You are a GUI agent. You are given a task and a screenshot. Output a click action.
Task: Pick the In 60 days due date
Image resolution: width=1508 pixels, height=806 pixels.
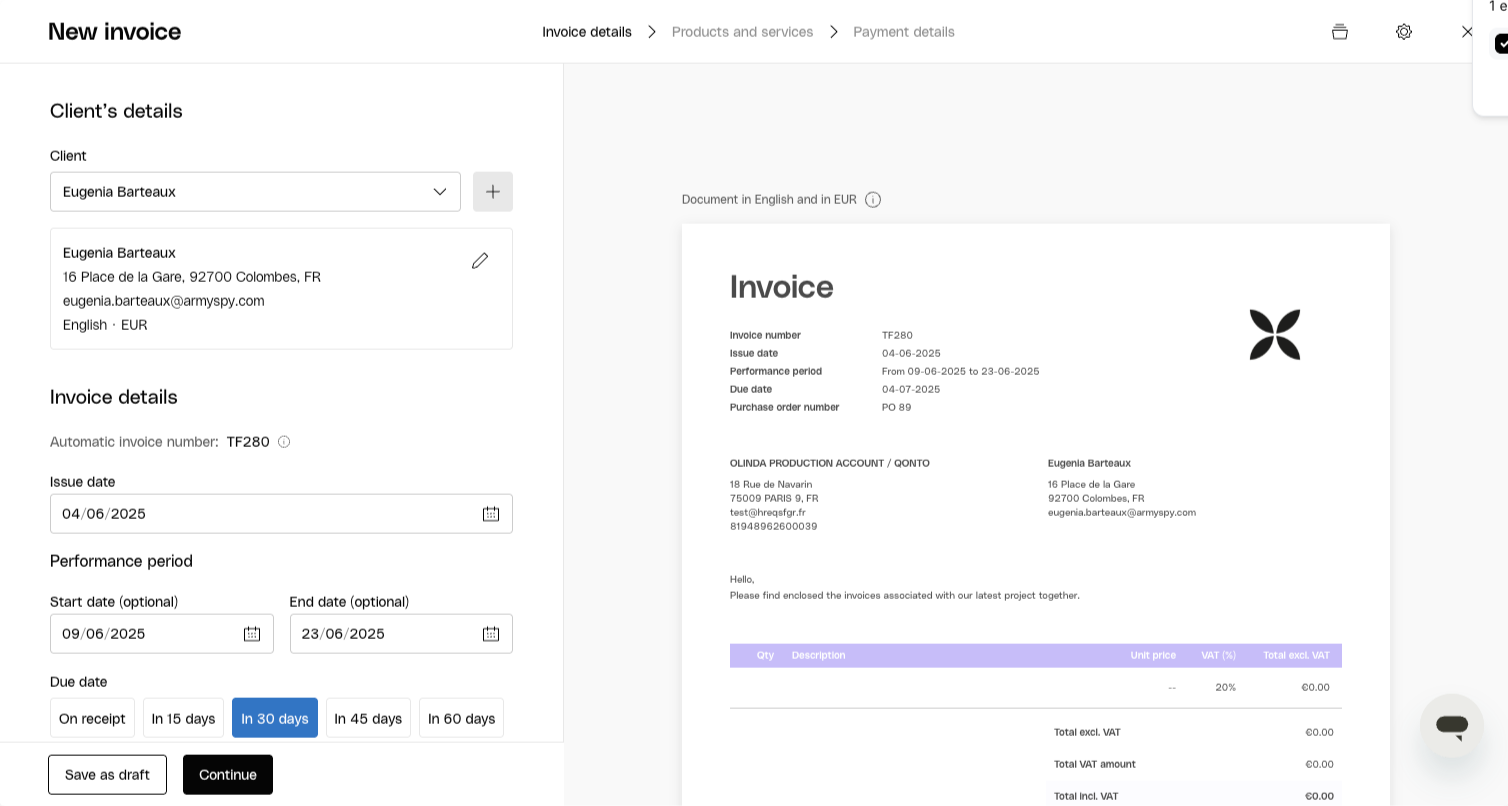click(x=461, y=718)
